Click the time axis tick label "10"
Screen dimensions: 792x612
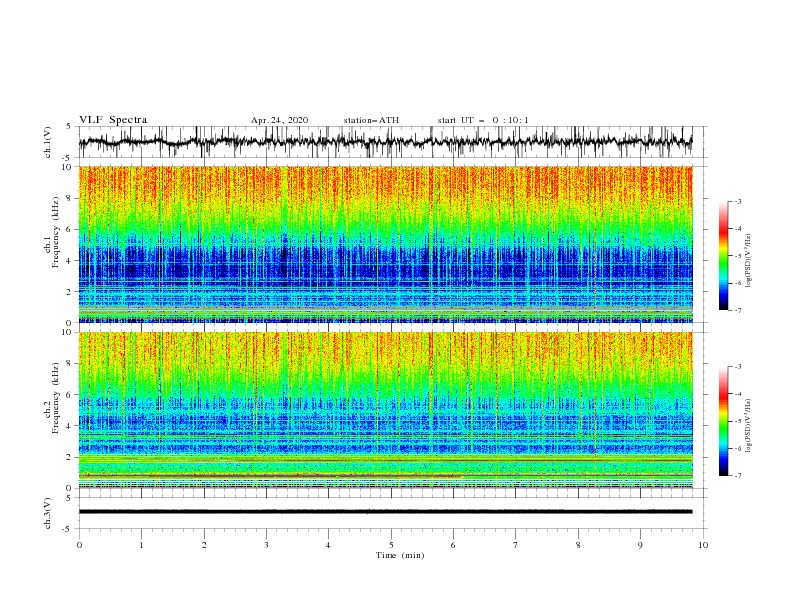pos(703,545)
